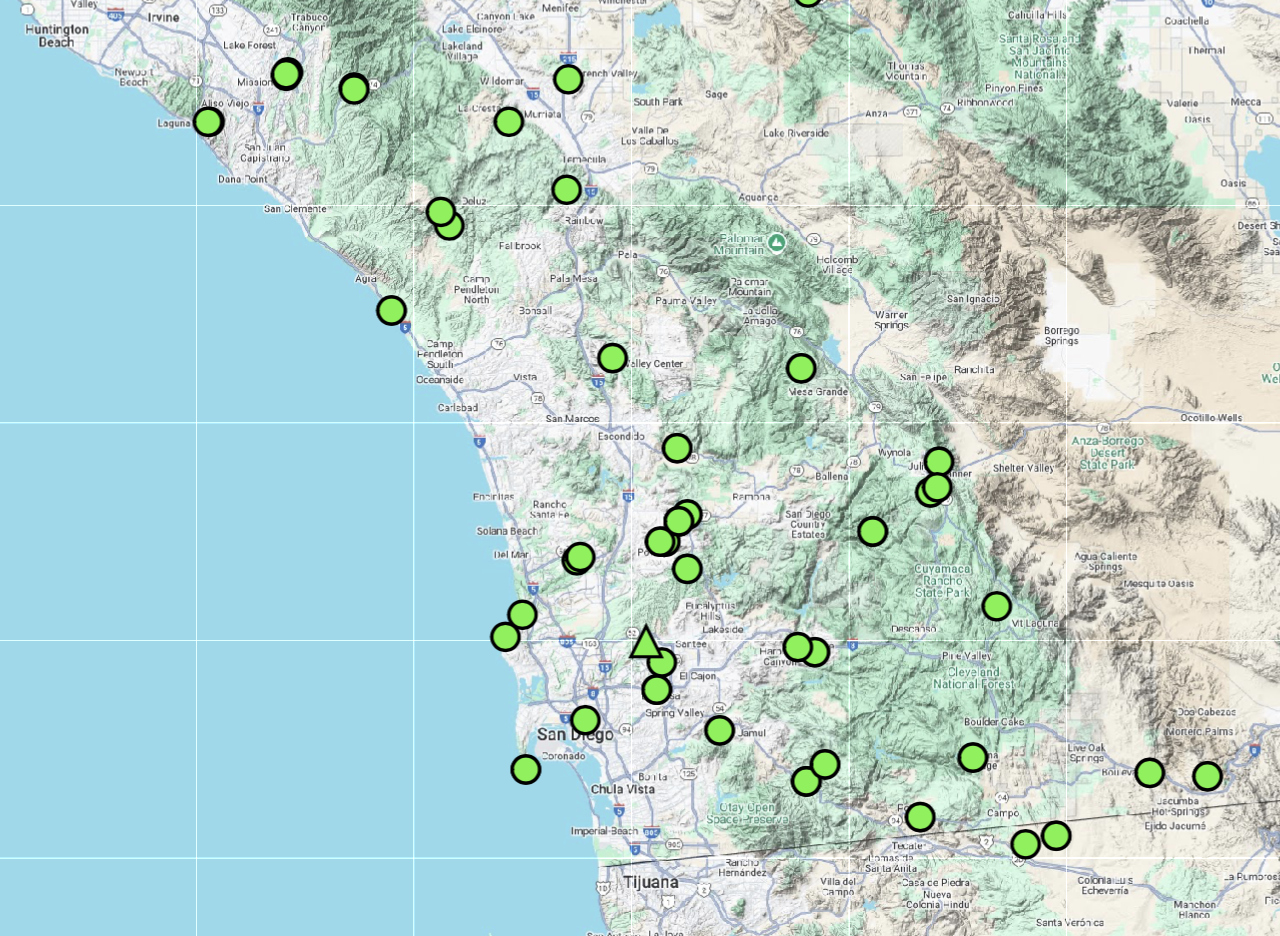Select the green triangle marker near Santee
1280x936 pixels.
(x=646, y=642)
